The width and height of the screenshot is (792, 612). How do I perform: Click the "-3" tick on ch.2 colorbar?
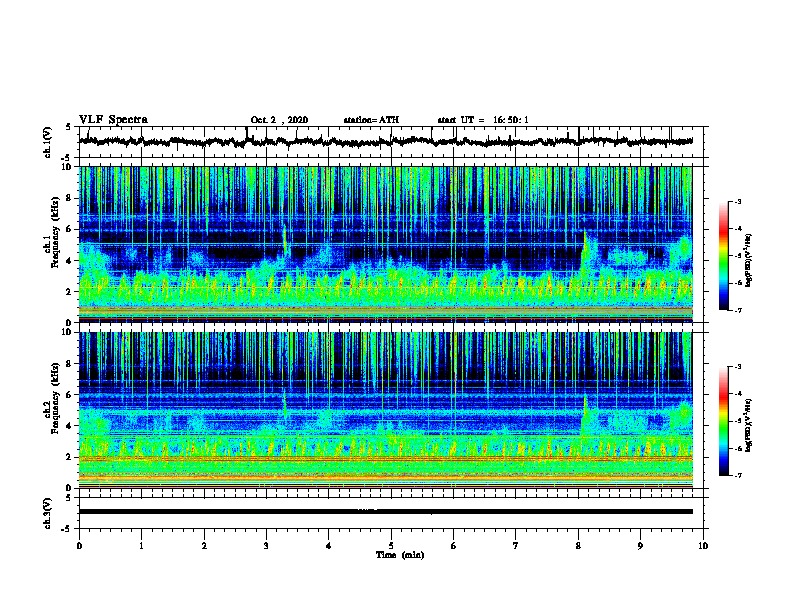click(737, 367)
